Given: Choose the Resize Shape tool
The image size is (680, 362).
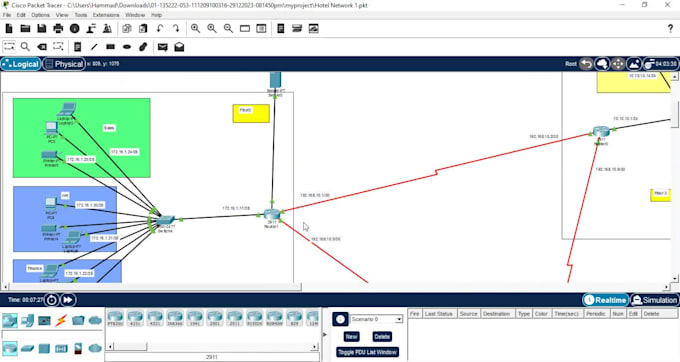Looking at the screenshot, I should [58, 46].
